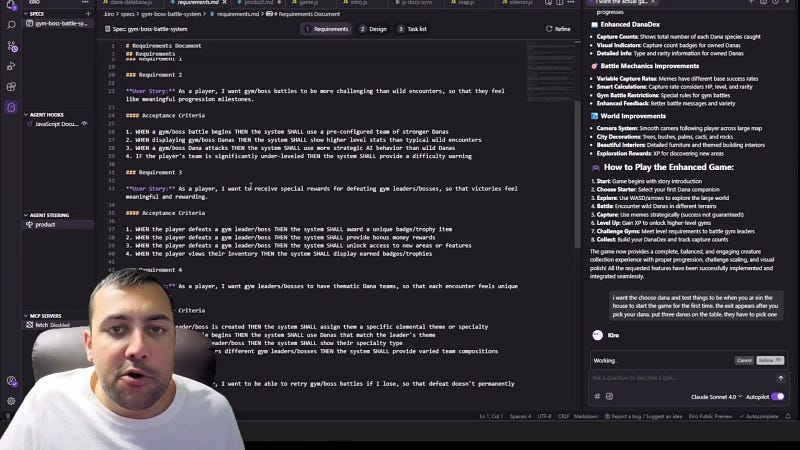Switch to the map.js tab
The image size is (800, 450).
[x=466, y=3]
